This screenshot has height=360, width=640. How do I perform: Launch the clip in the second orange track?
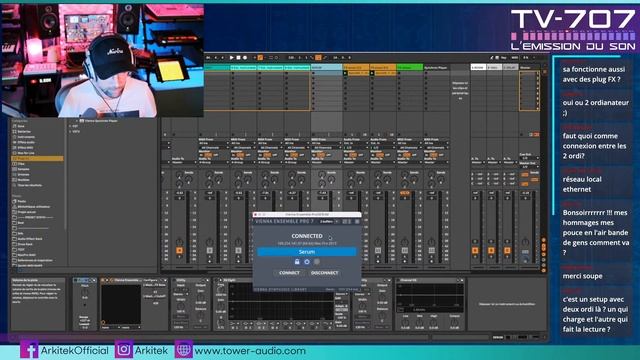point(372,73)
